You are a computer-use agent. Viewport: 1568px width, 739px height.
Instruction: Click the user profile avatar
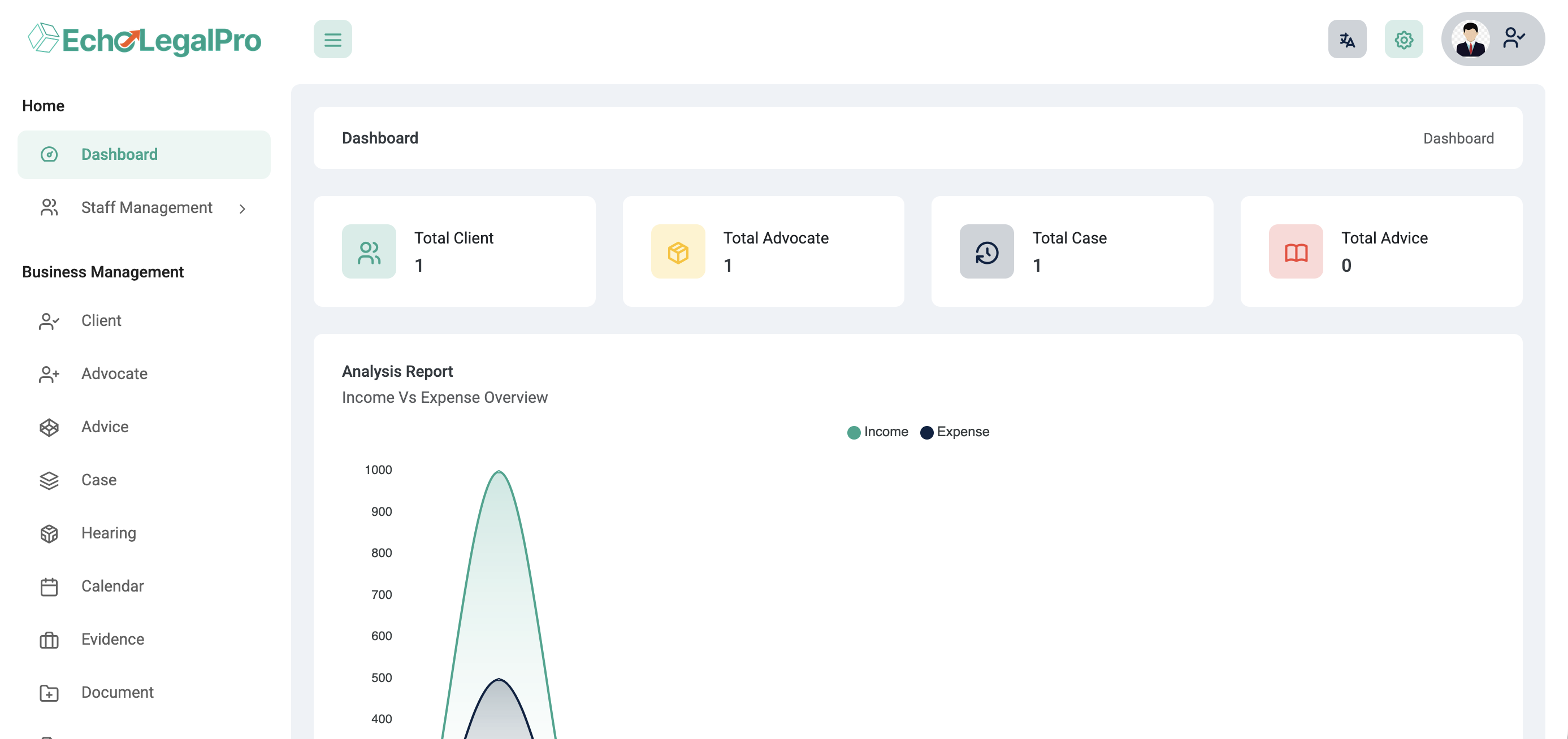[1470, 40]
